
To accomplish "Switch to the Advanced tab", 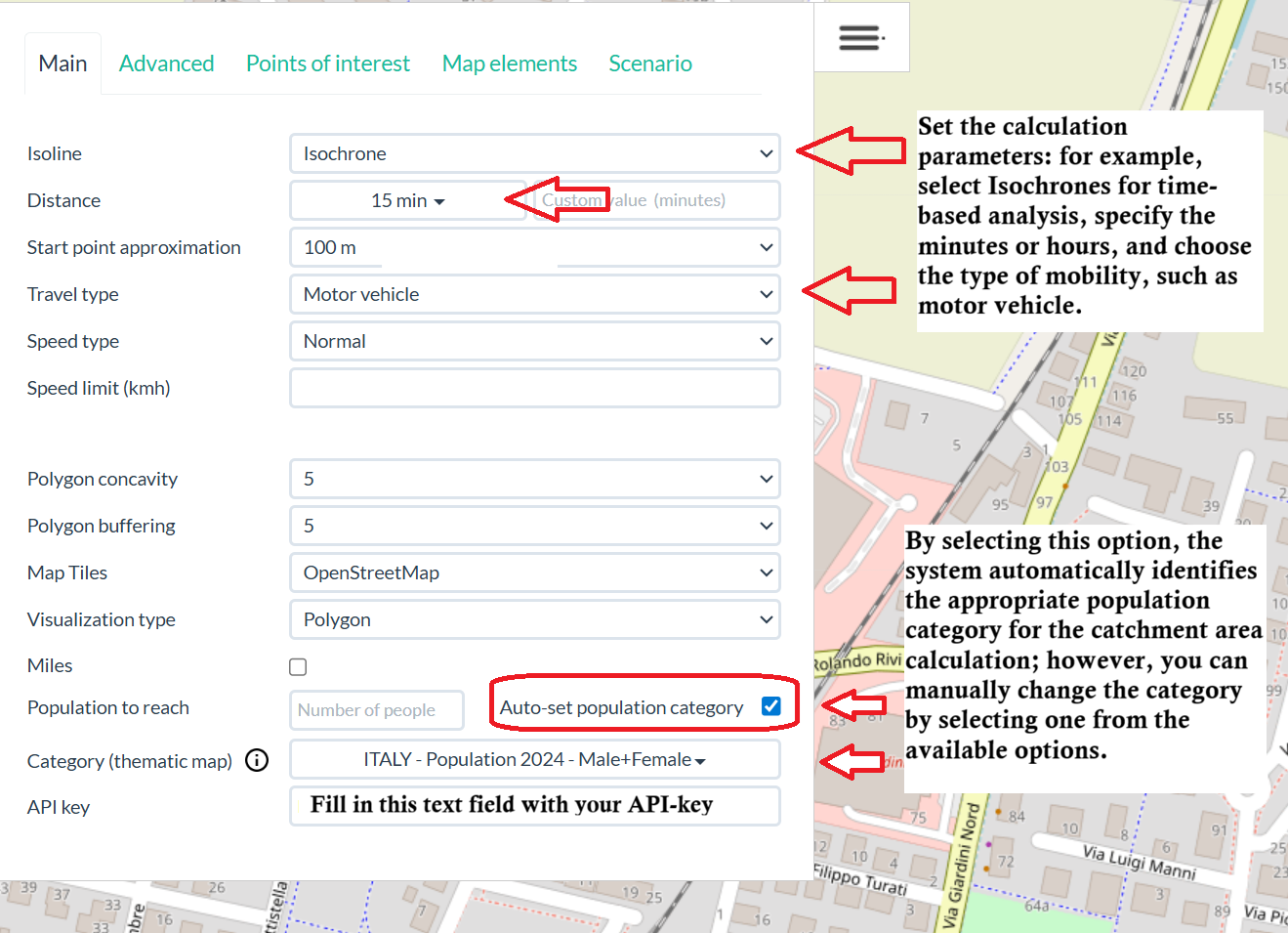I will point(166,64).
